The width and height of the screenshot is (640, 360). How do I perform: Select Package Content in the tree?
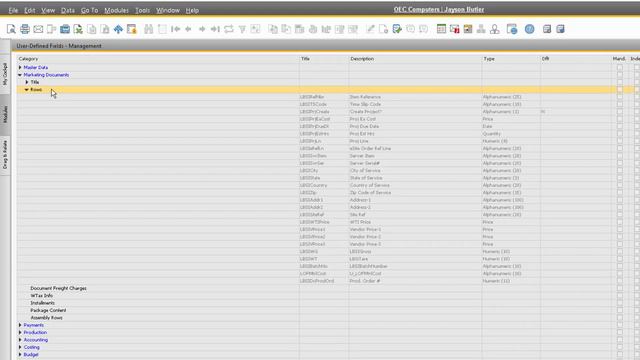click(48, 310)
